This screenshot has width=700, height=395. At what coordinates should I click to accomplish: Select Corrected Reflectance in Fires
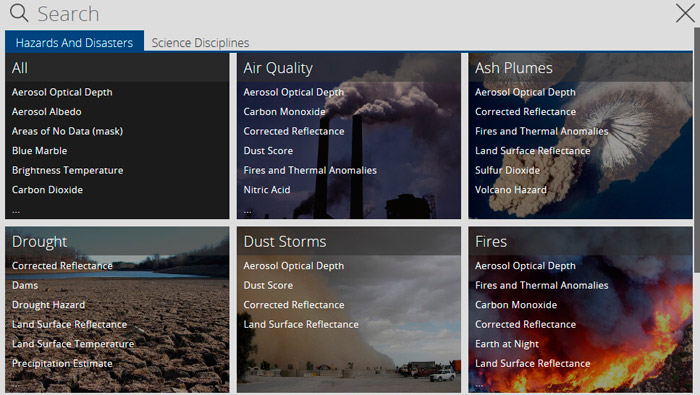[x=525, y=324]
